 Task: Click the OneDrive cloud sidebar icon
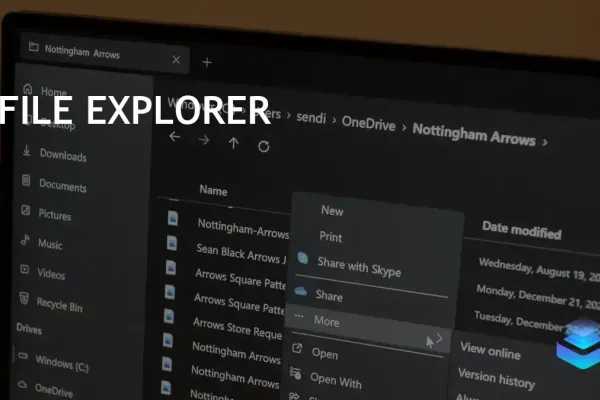pos(23,384)
